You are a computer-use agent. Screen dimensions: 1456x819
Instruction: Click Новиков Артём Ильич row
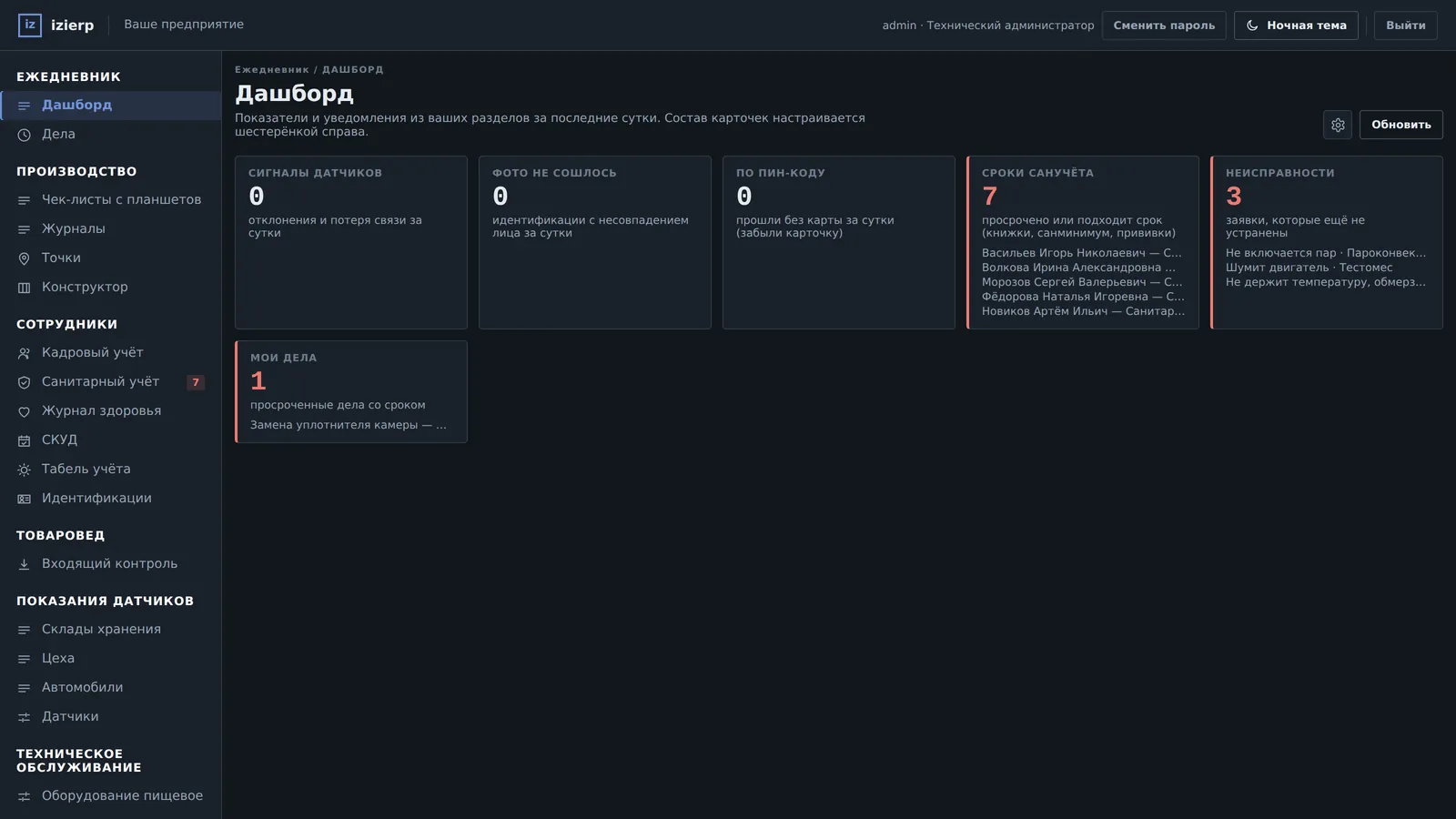(1083, 311)
